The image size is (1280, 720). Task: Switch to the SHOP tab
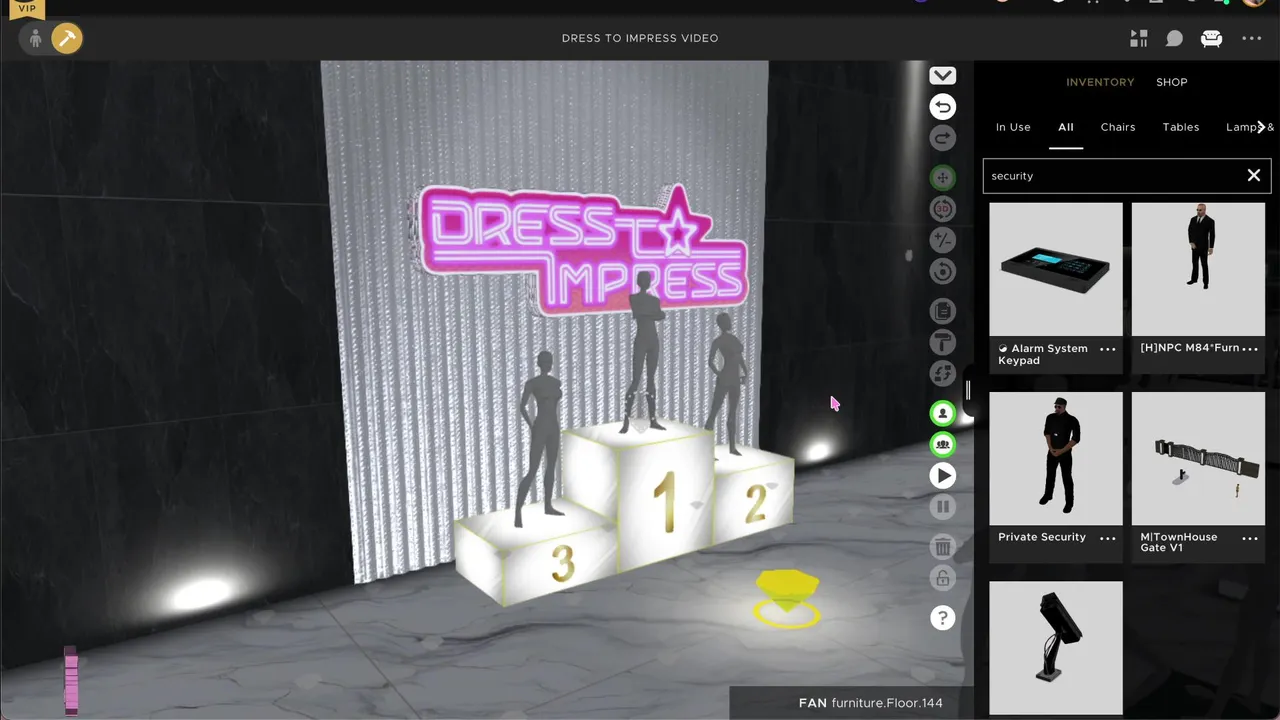[1172, 82]
